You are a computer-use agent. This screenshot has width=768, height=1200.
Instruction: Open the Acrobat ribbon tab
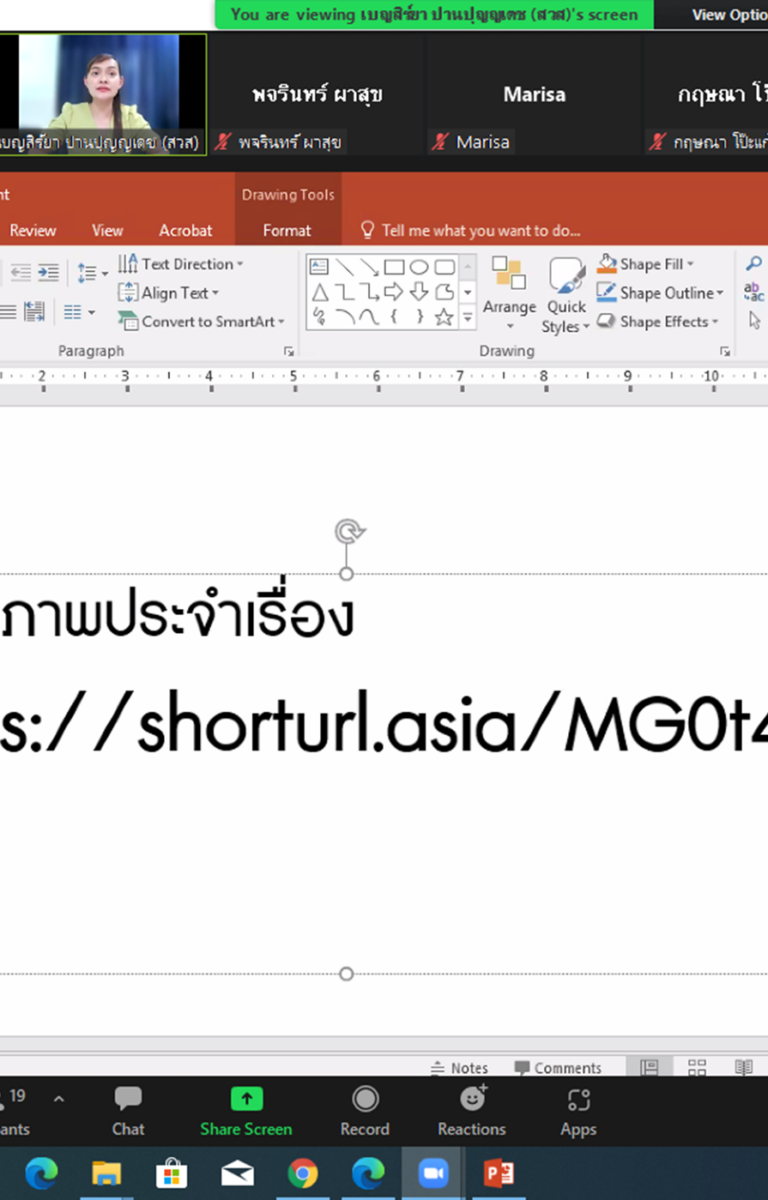[x=186, y=230]
